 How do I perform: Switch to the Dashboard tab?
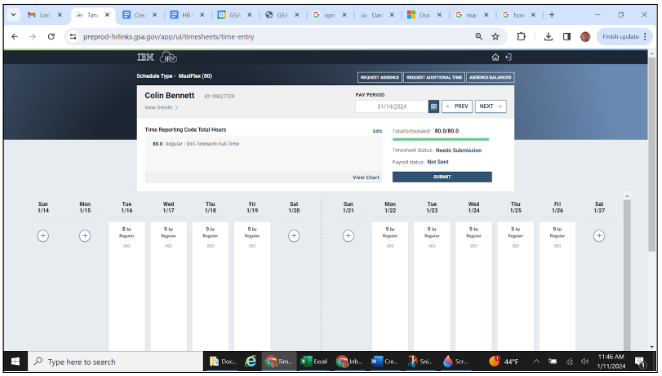[377, 15]
